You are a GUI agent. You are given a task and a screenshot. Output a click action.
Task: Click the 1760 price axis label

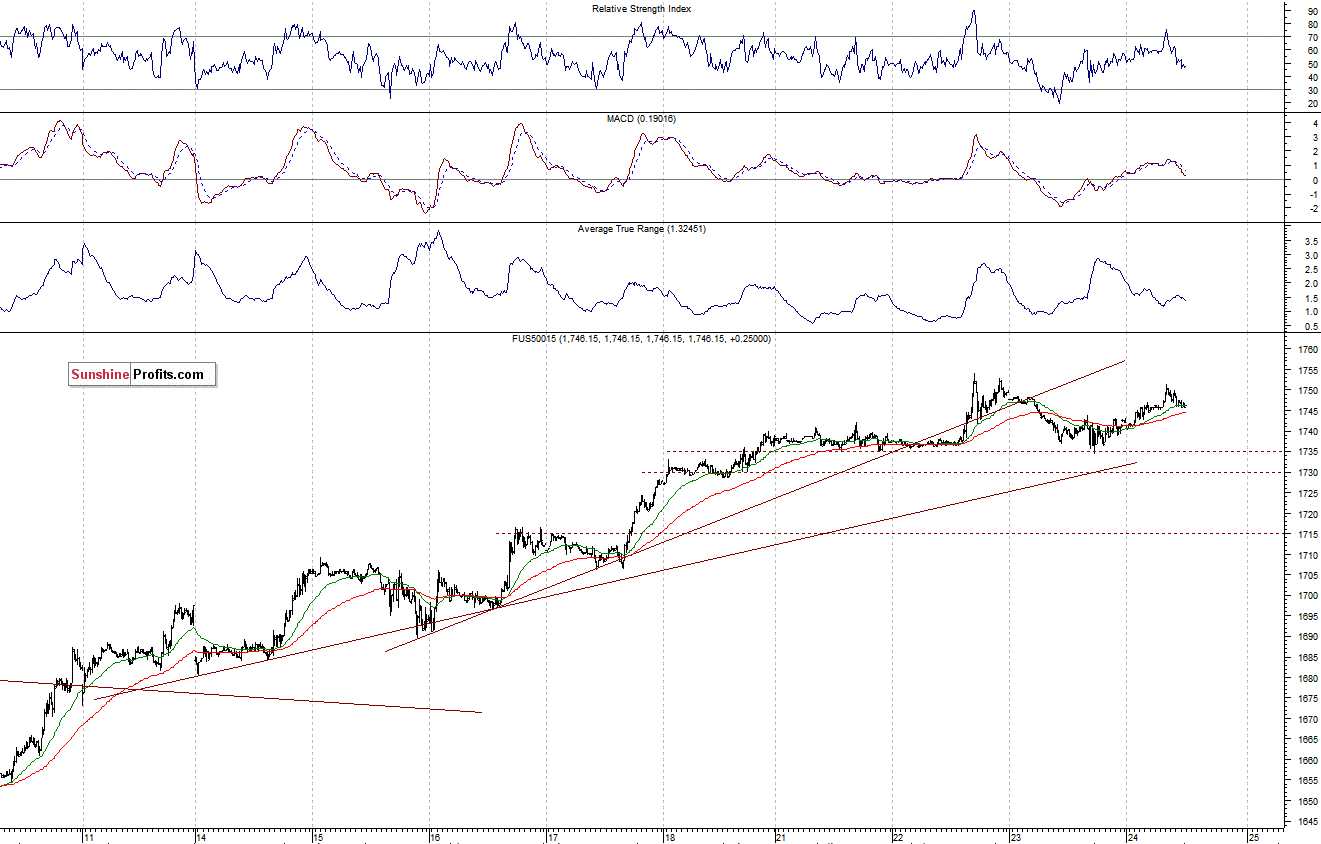(x=1307, y=351)
